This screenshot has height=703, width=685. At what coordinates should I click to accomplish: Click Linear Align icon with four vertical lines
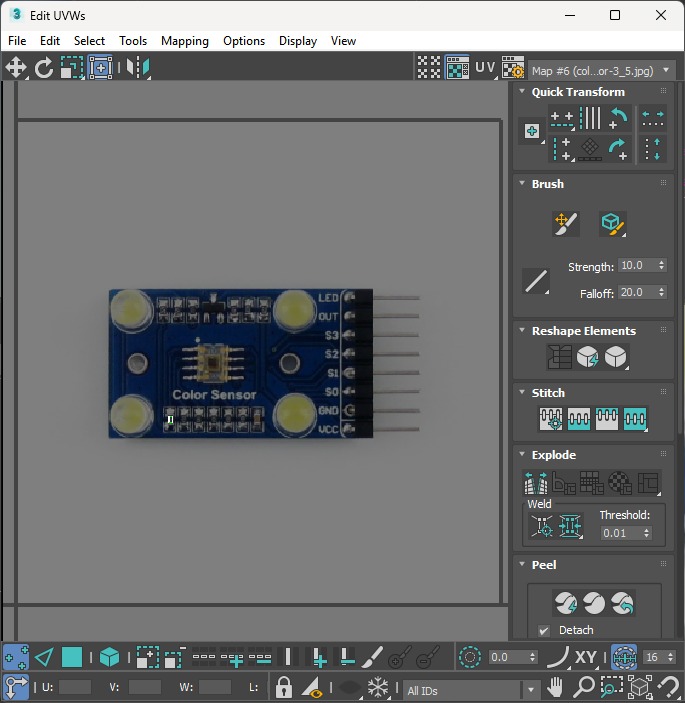coord(590,119)
